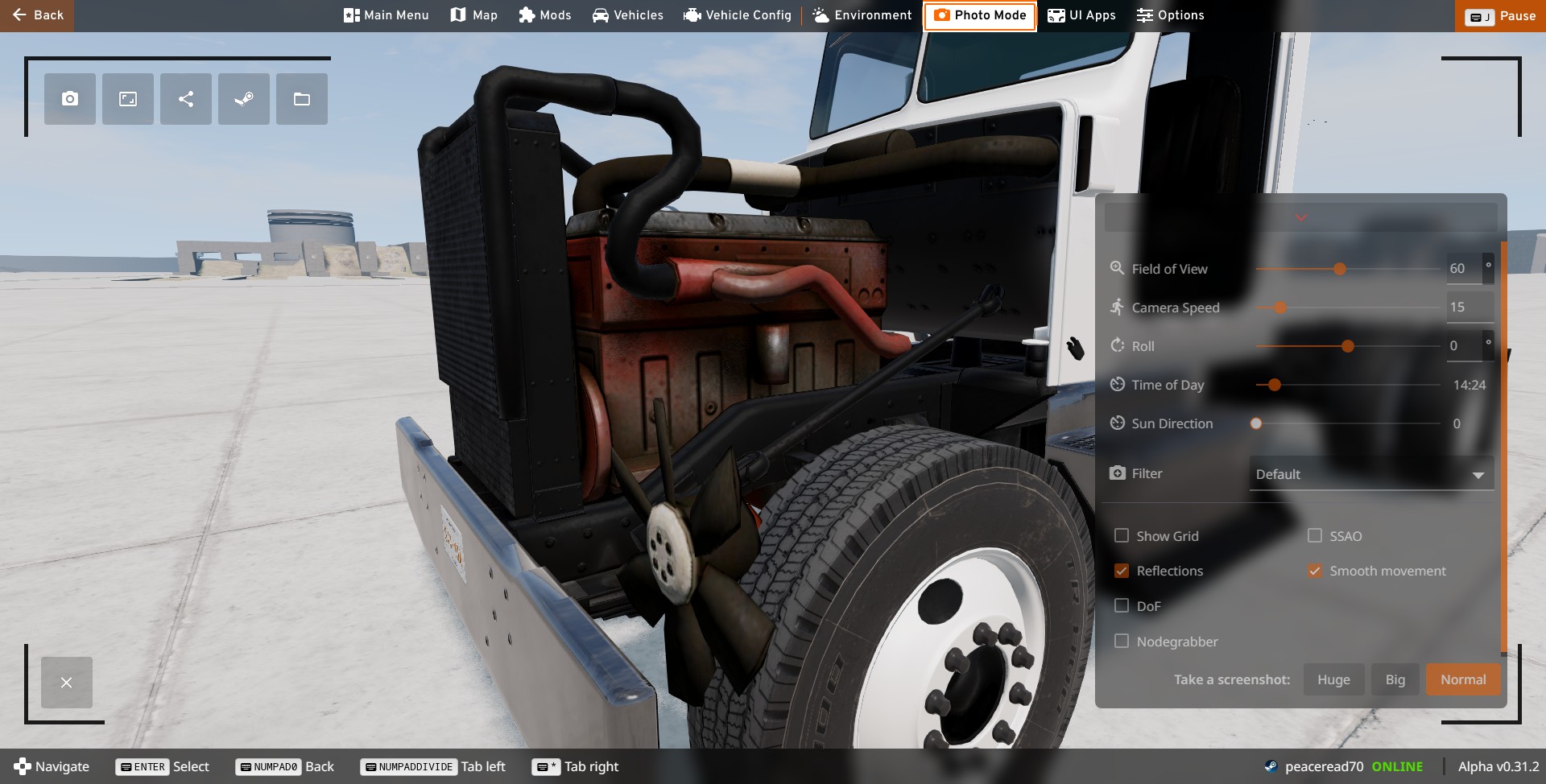
Task: Enable the SSAO checkbox
Action: pyautogui.click(x=1315, y=535)
